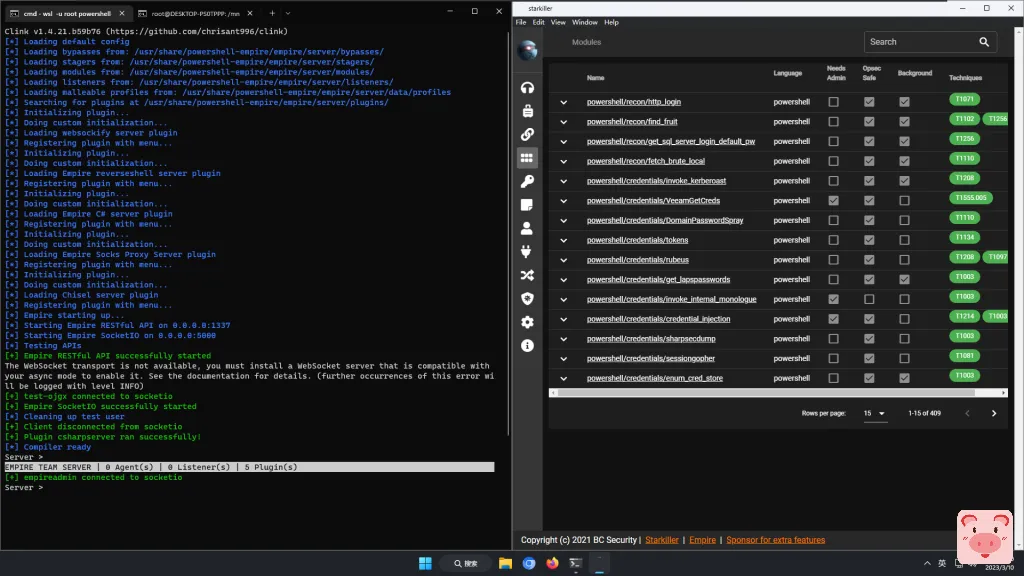Image resolution: width=1024 pixels, height=576 pixels.
Task: Click the magnifier icon in the Search box
Action: click(x=984, y=42)
